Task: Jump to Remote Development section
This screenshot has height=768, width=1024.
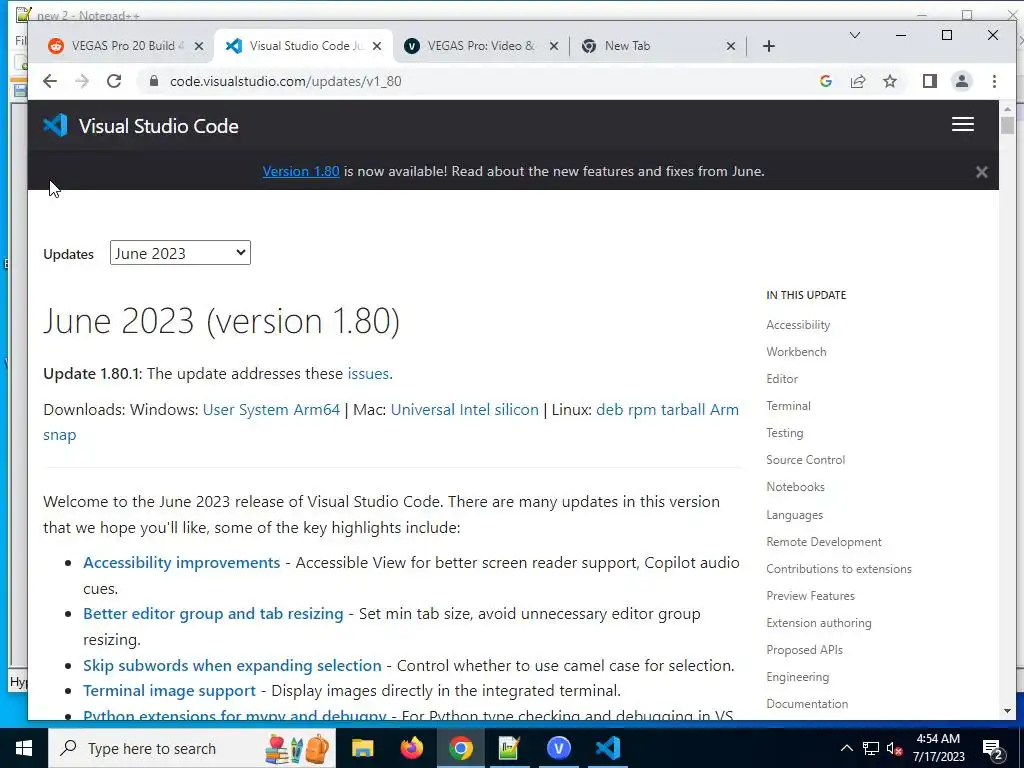Action: [x=824, y=541]
